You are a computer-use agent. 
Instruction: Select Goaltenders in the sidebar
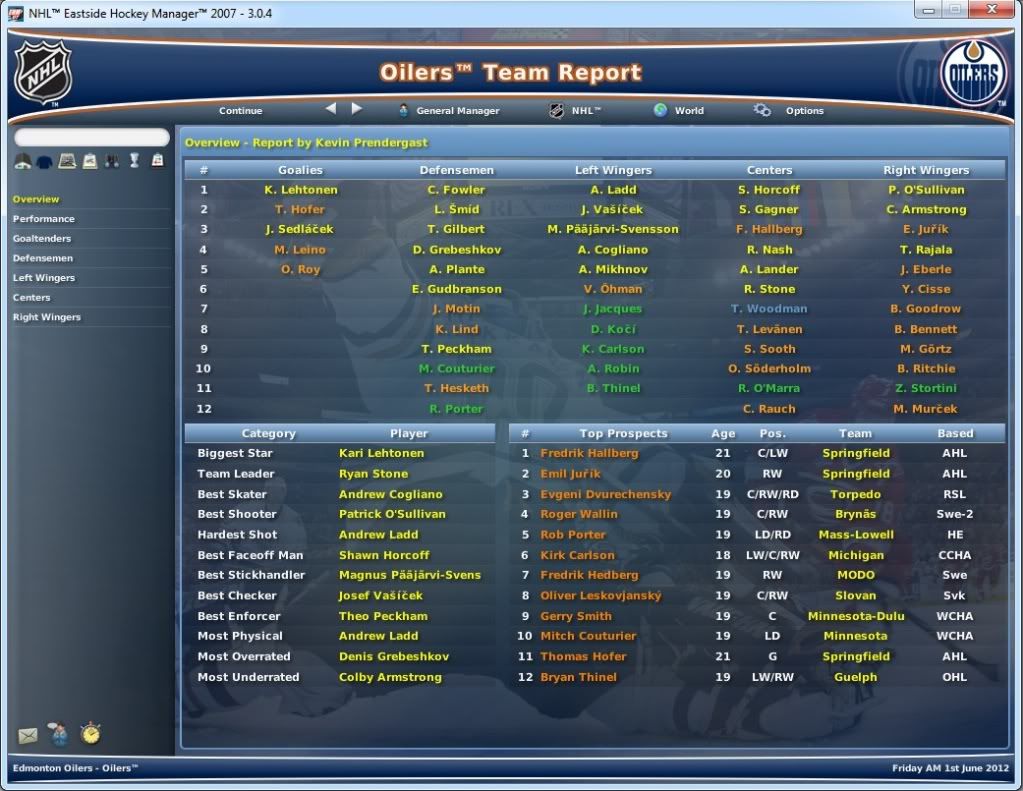(x=42, y=238)
